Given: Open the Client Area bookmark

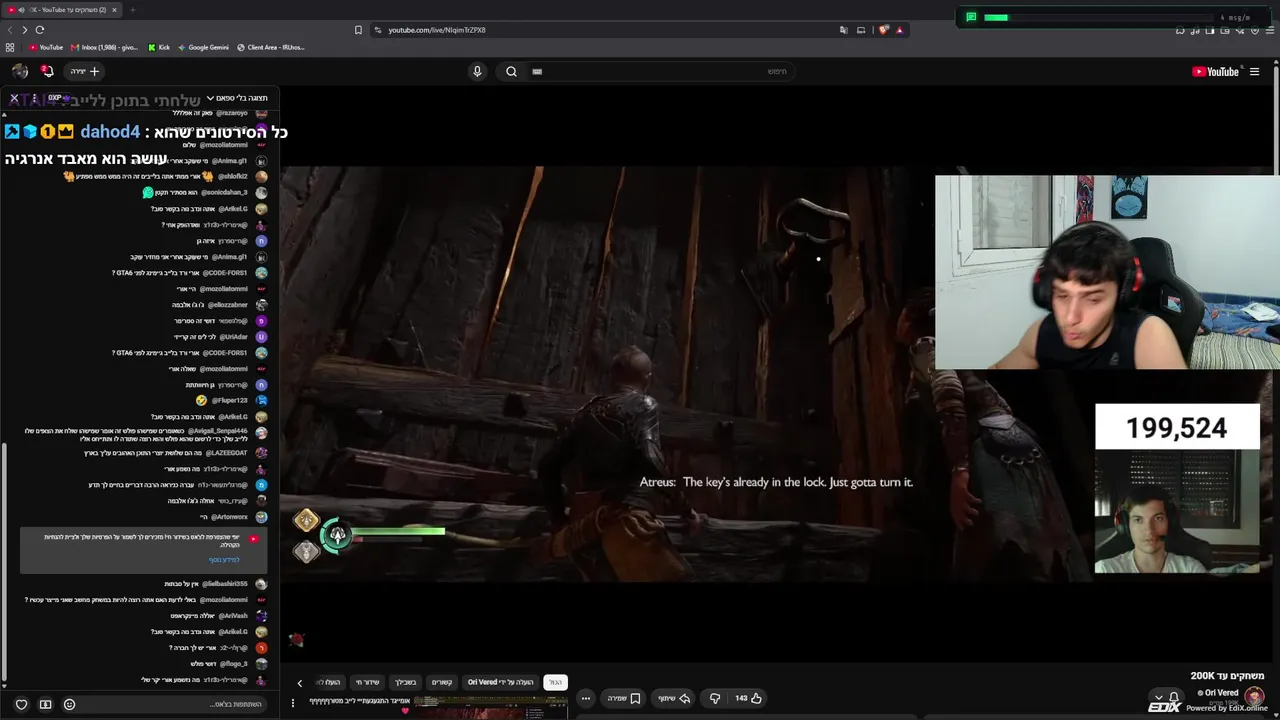Looking at the screenshot, I should [x=270, y=47].
